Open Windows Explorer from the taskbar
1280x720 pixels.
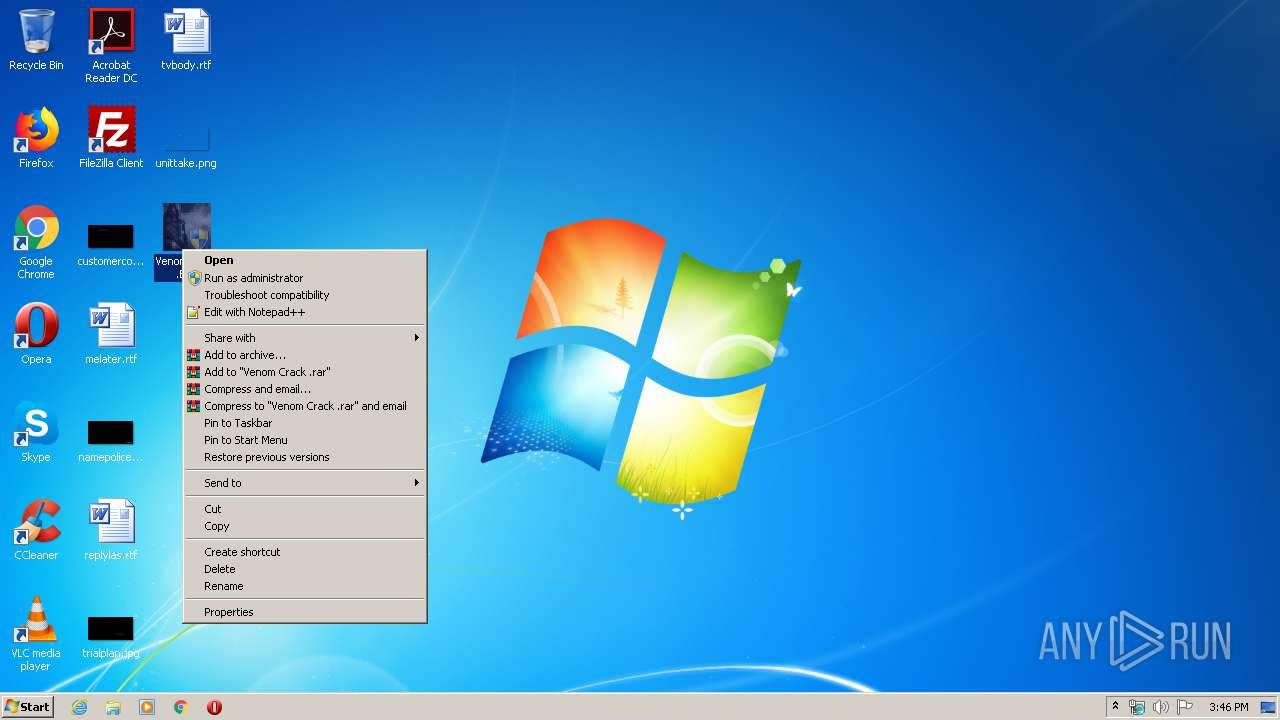pyautogui.click(x=113, y=707)
